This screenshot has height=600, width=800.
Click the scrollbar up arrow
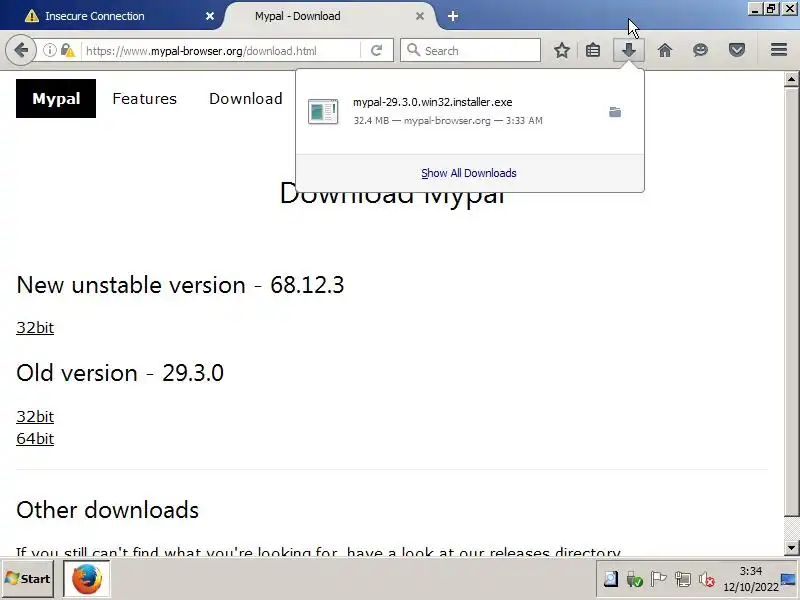791,79
